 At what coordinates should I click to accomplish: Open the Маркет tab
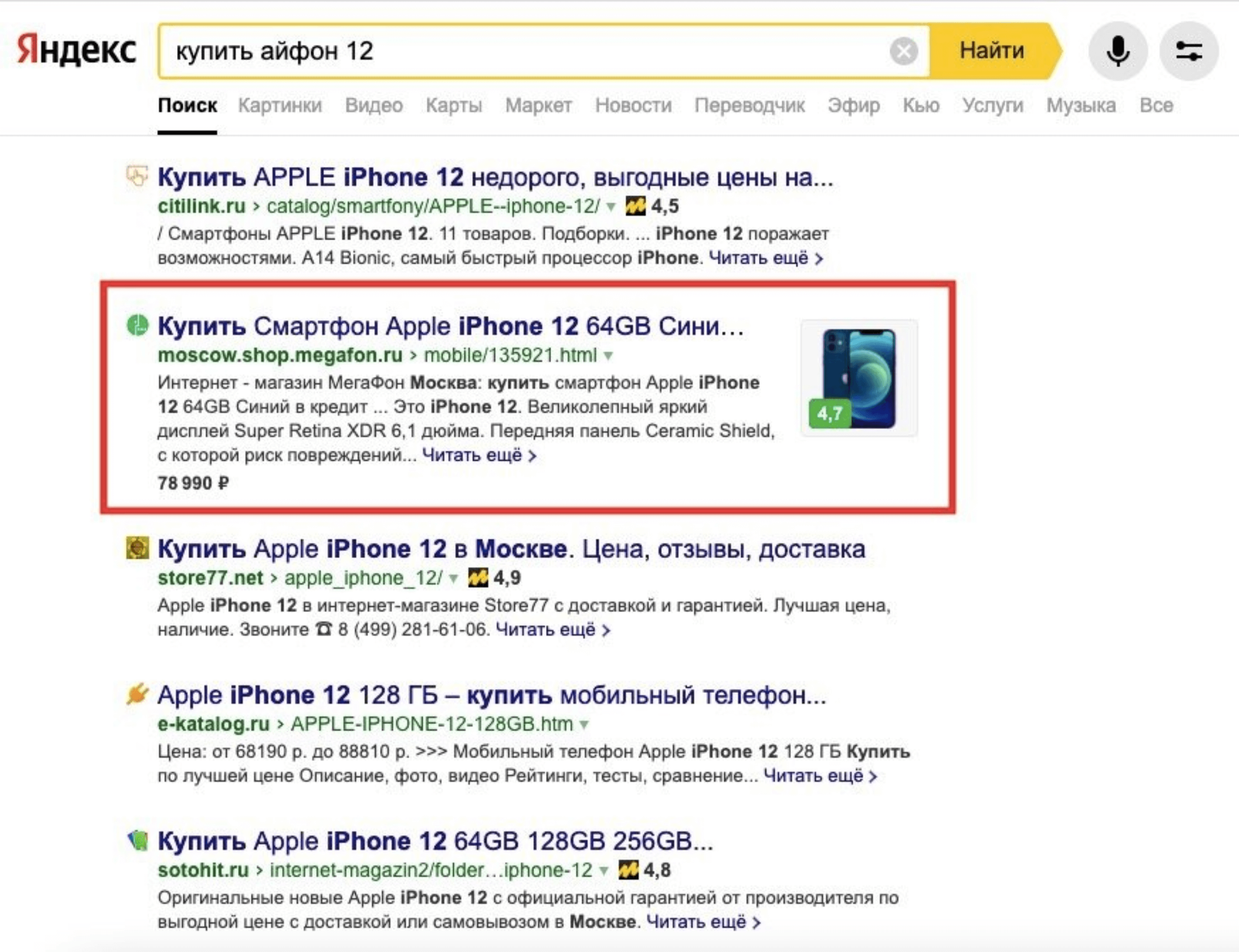coord(538,105)
